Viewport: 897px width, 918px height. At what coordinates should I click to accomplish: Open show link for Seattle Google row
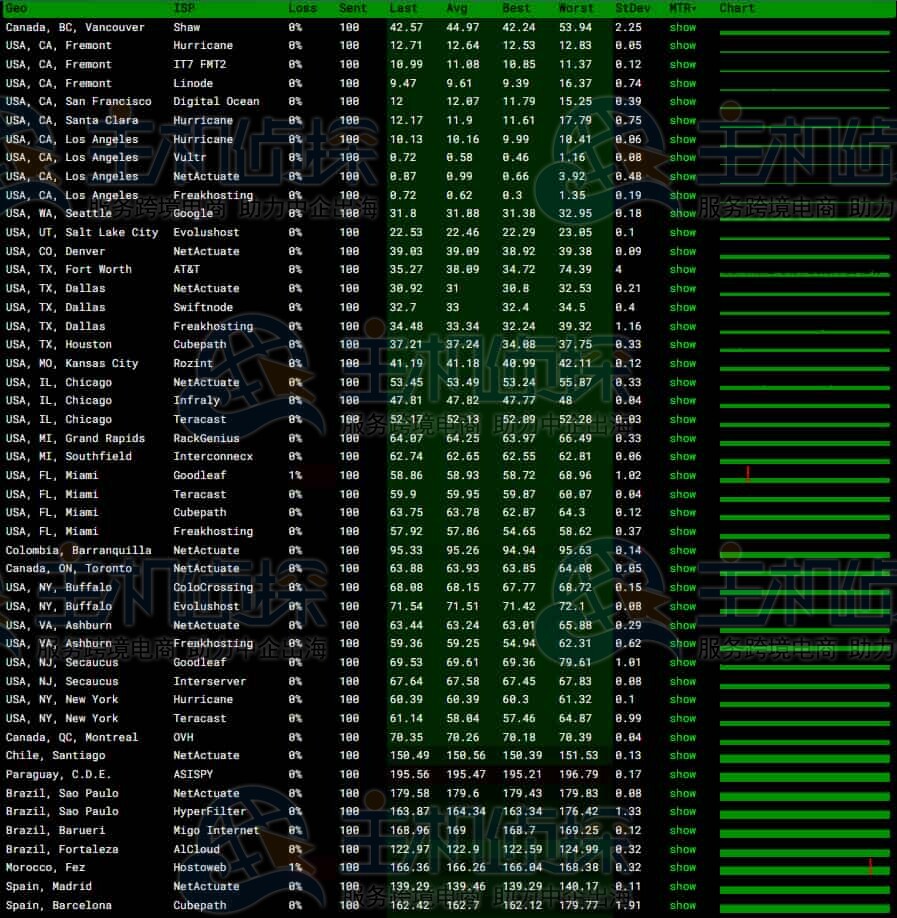(682, 213)
